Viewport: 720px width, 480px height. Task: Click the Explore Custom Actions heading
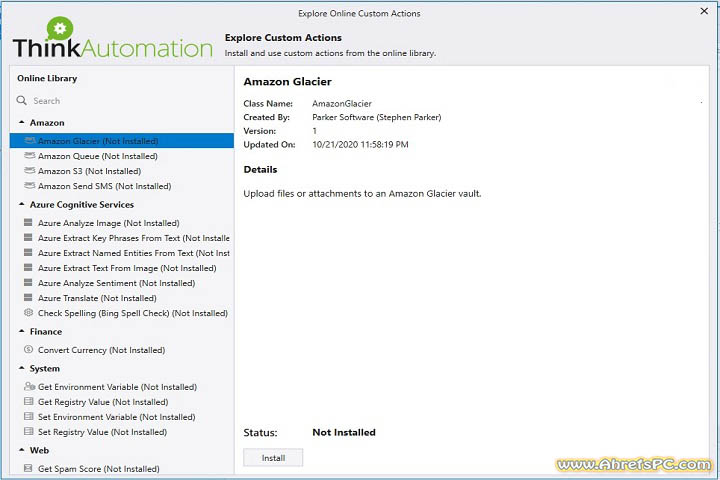pos(283,38)
